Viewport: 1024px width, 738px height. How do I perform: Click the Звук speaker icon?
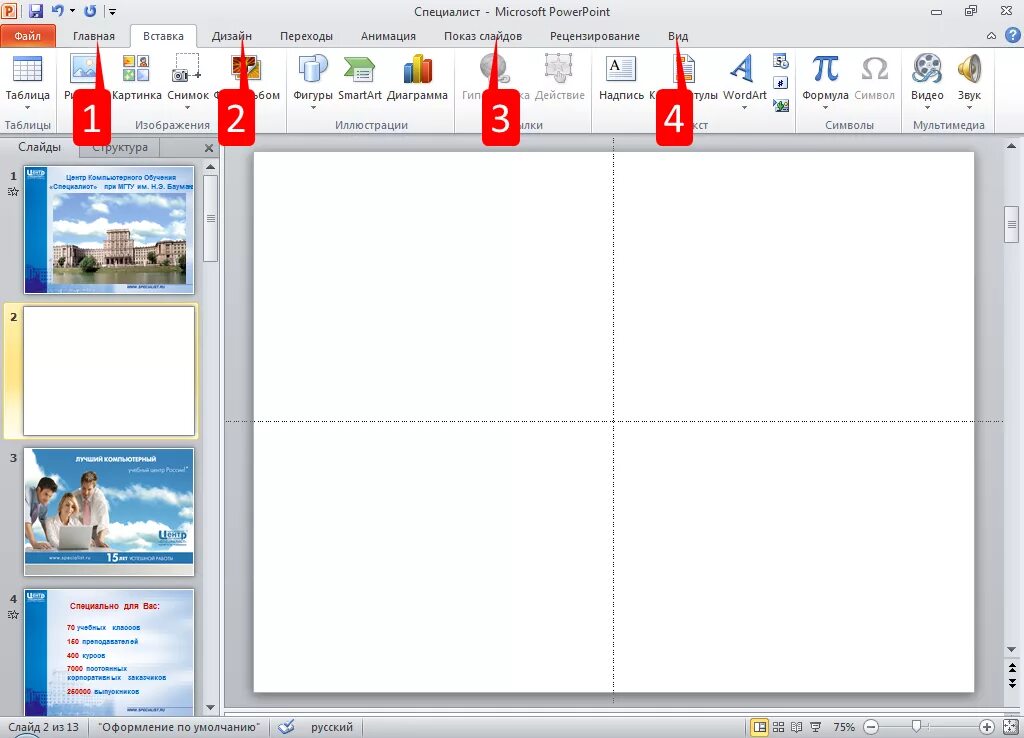pos(969,69)
